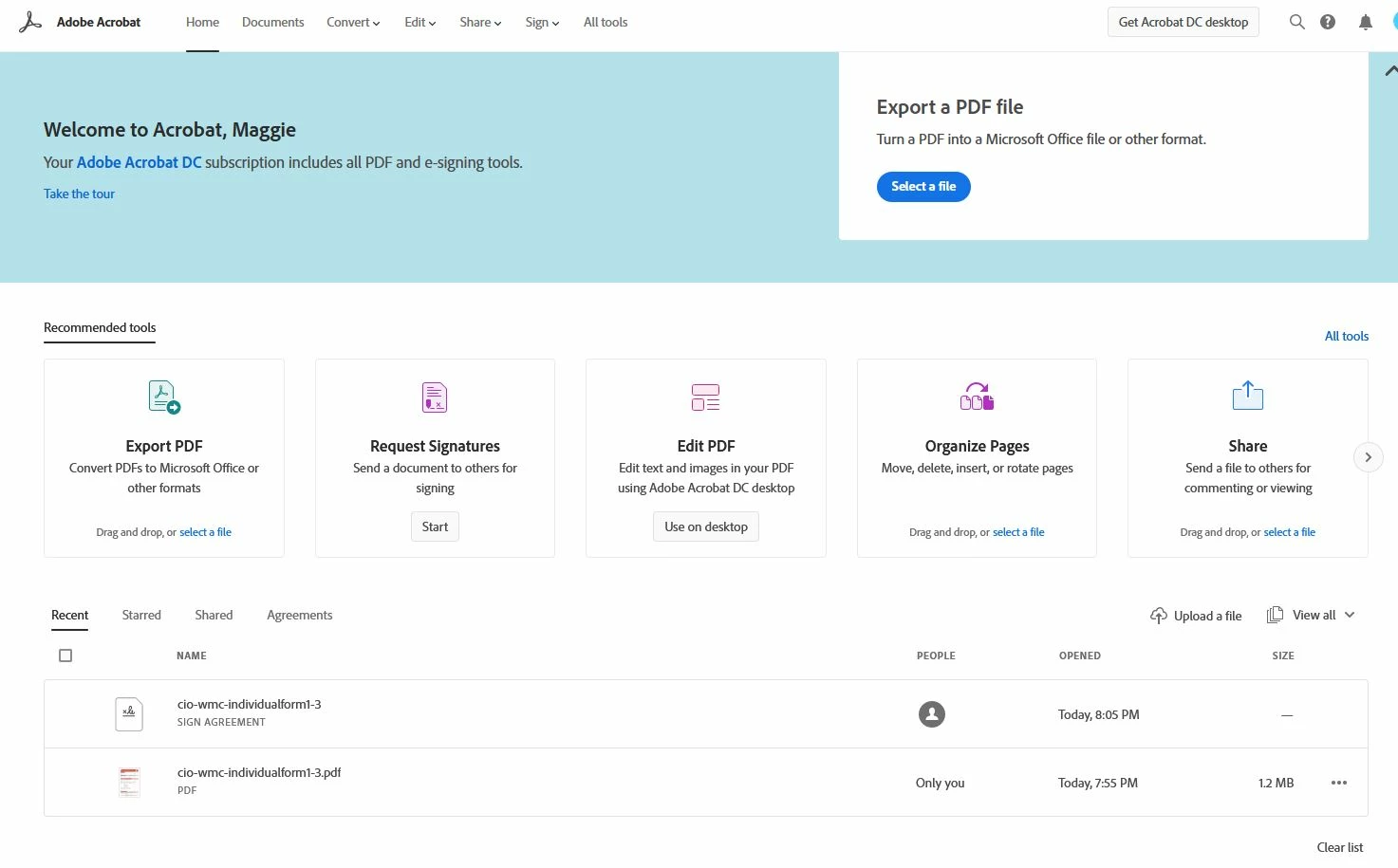Expand the Edit menu dropdown

(x=420, y=22)
